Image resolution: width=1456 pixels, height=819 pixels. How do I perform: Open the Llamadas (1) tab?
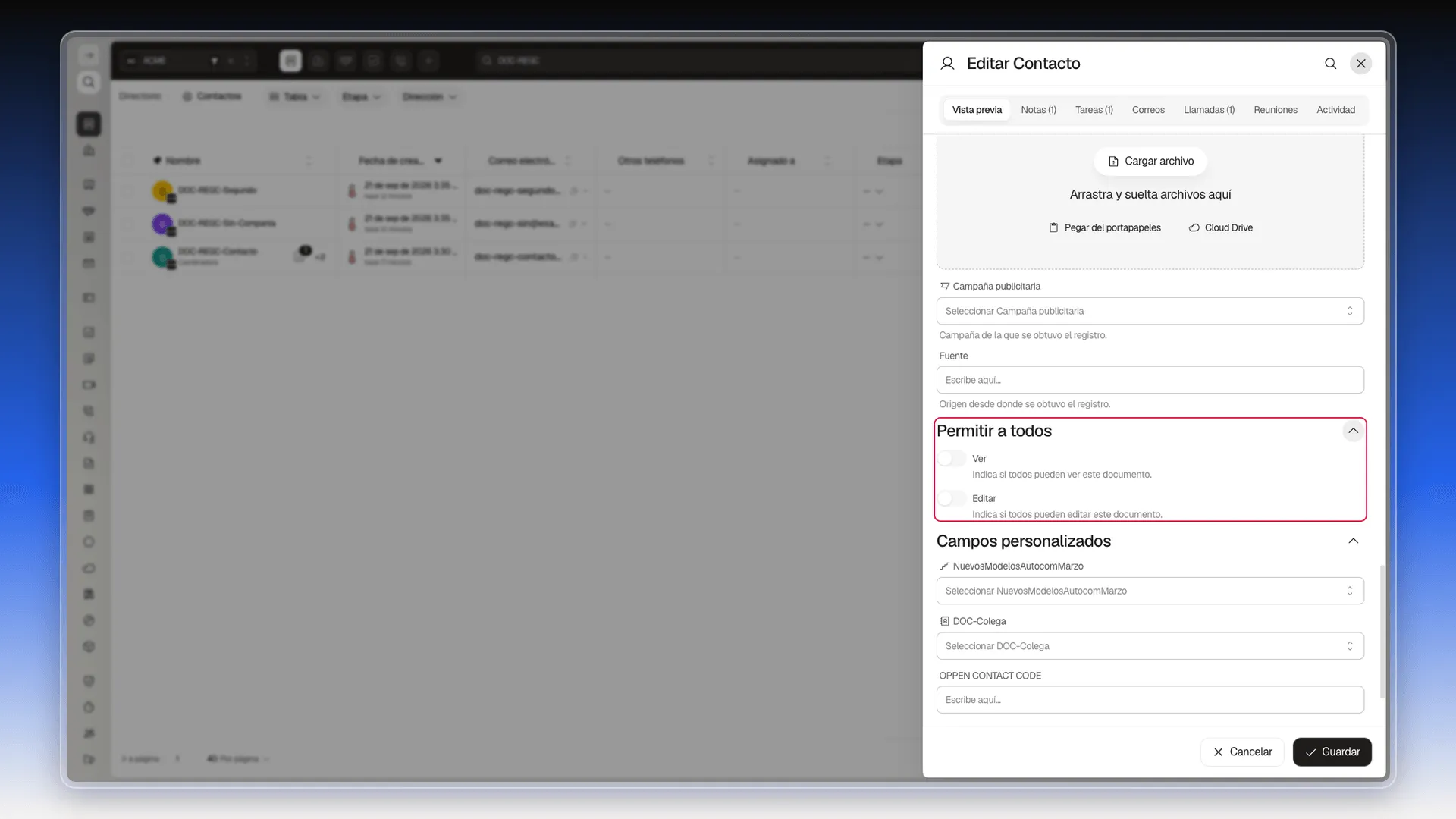pyautogui.click(x=1209, y=110)
